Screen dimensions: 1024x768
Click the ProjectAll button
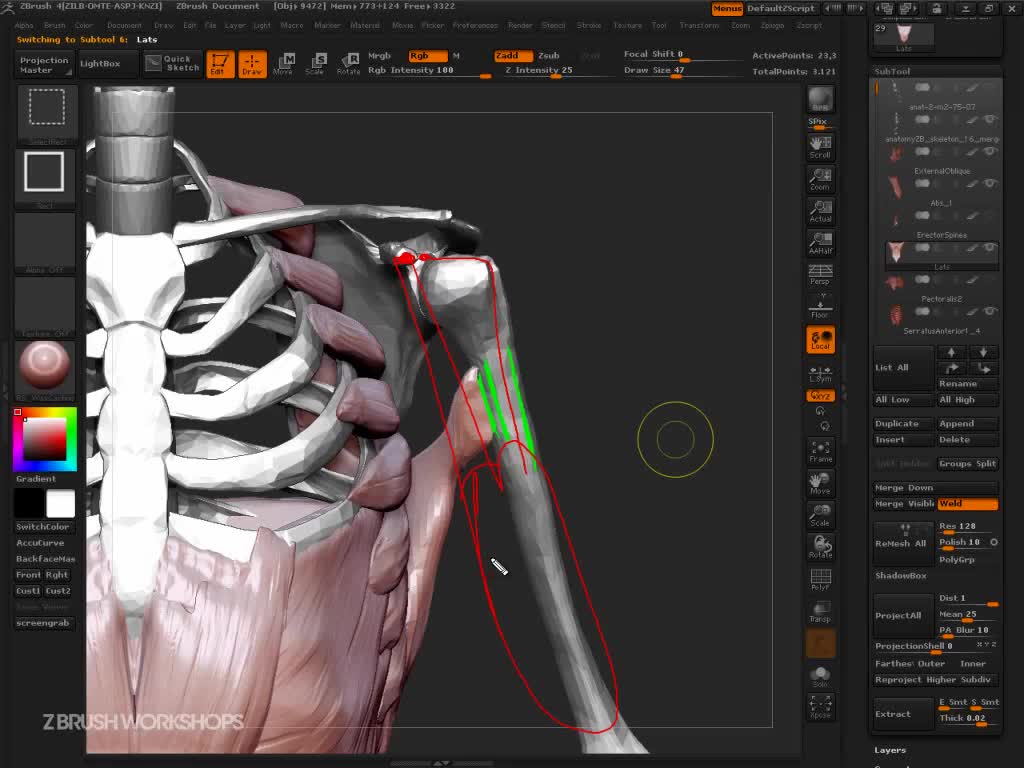pyautogui.click(x=903, y=615)
